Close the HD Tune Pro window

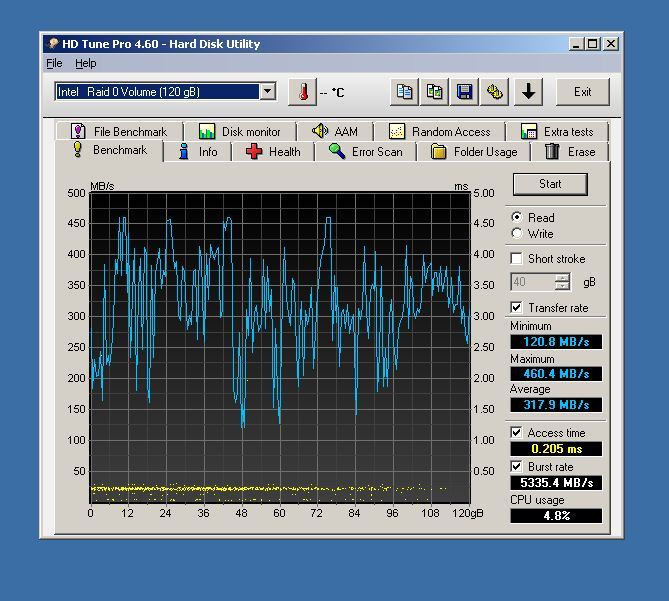611,44
